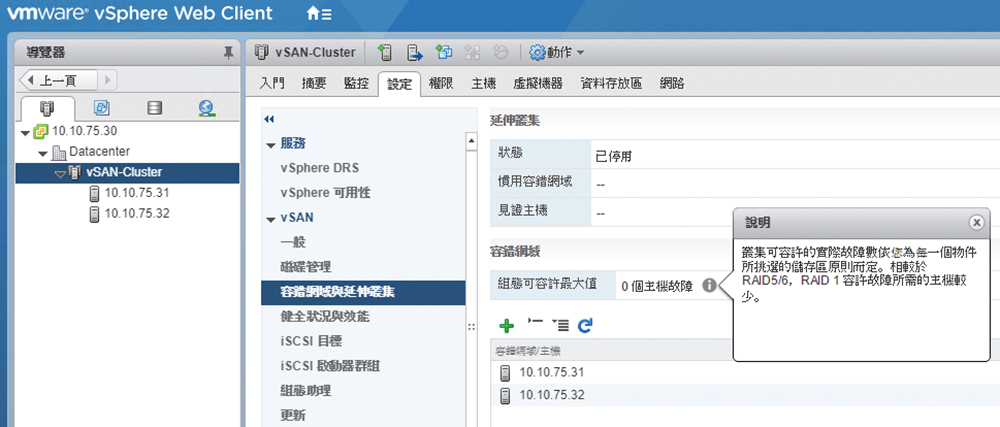The width and height of the screenshot is (1000, 427).
Task: Open 更新 settings
Action: (x=293, y=416)
